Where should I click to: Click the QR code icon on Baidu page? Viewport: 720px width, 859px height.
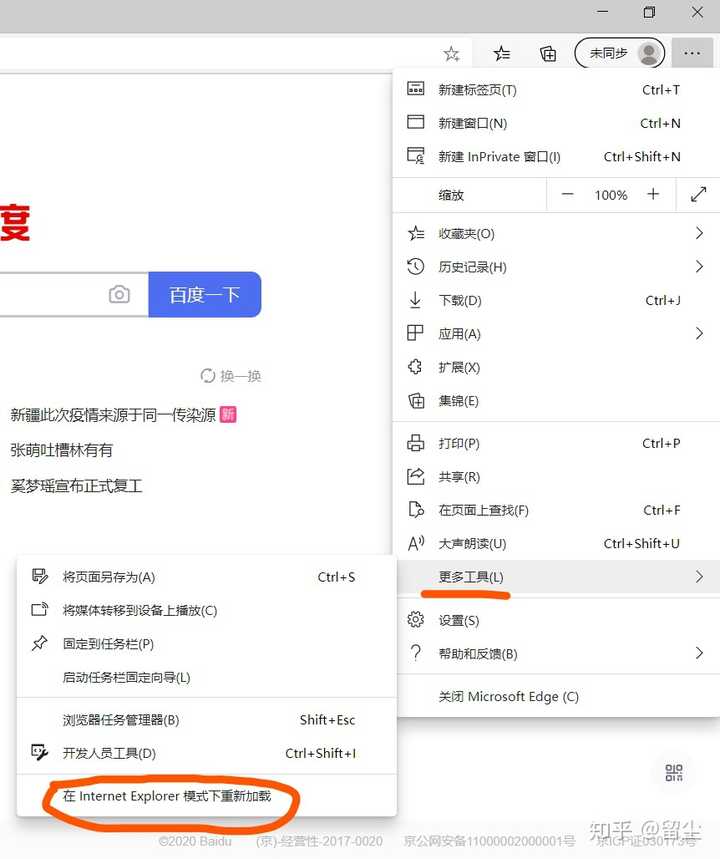pyautogui.click(x=674, y=773)
